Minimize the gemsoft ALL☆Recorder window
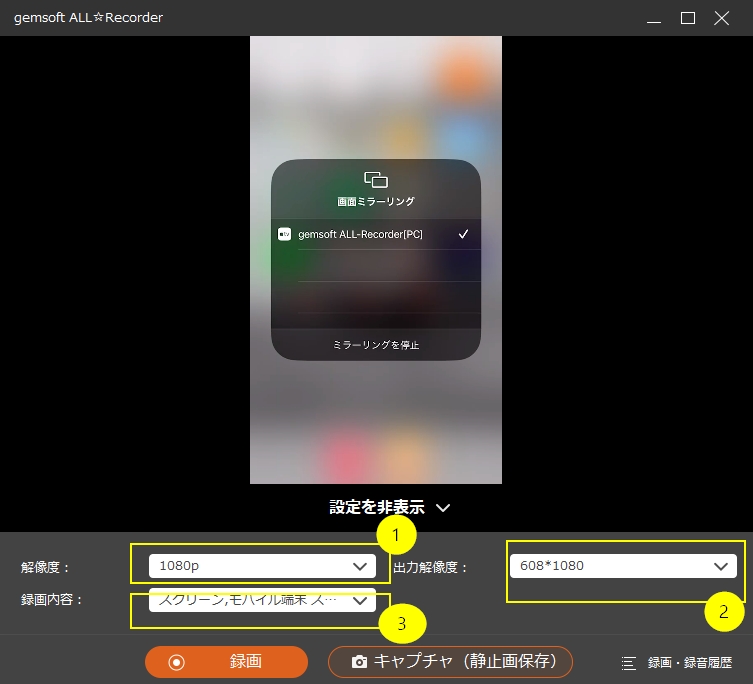 tap(653, 18)
